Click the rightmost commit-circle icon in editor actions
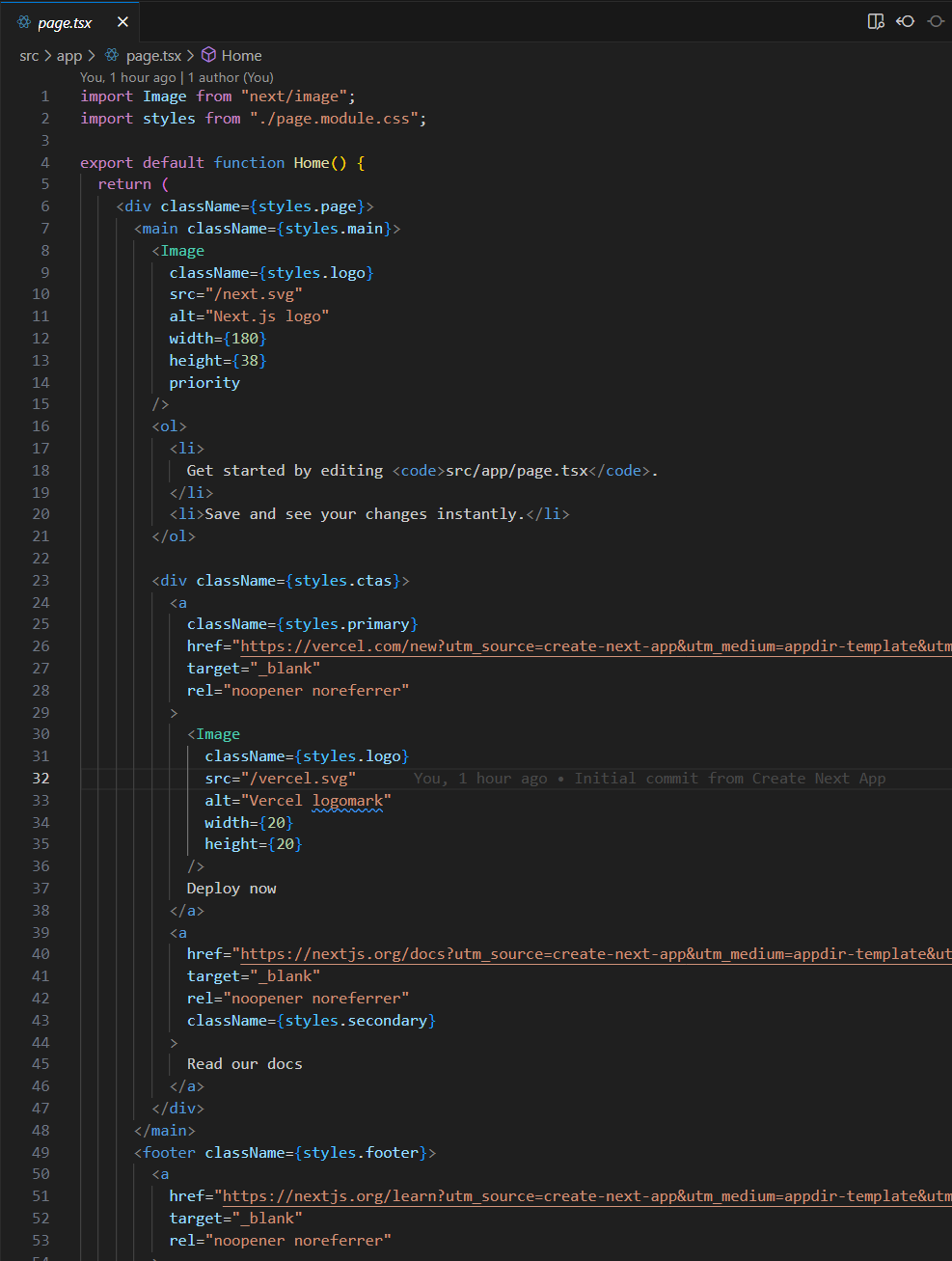This screenshot has width=952, height=1261. (x=935, y=20)
